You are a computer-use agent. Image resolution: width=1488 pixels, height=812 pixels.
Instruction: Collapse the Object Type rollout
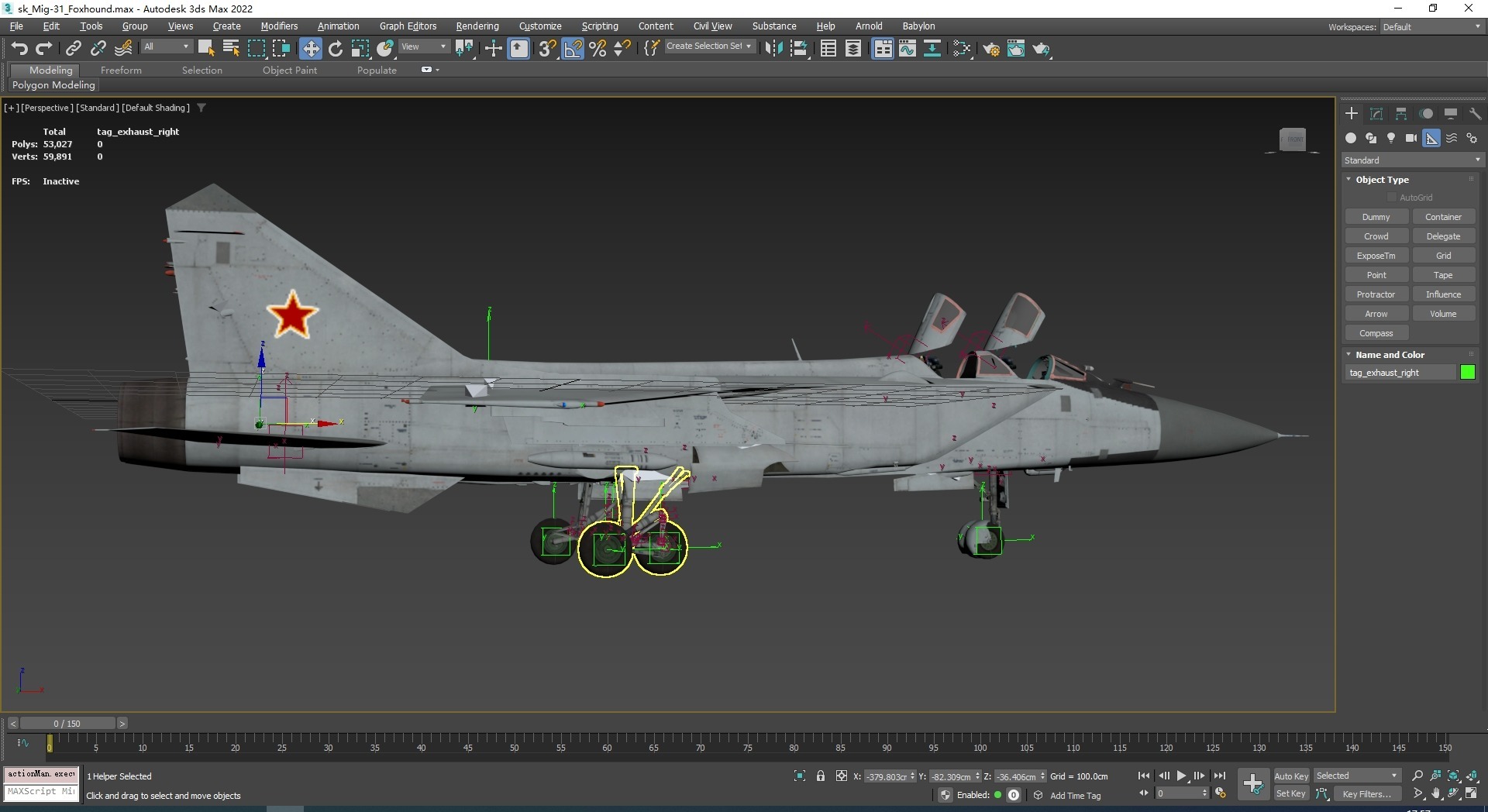pos(1382,180)
